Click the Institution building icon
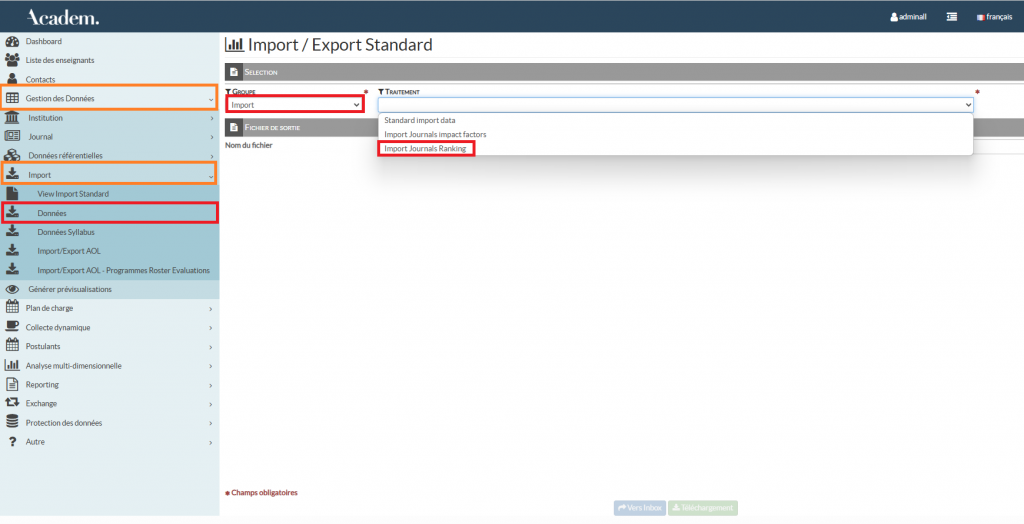This screenshot has width=1024, height=524. [12, 117]
